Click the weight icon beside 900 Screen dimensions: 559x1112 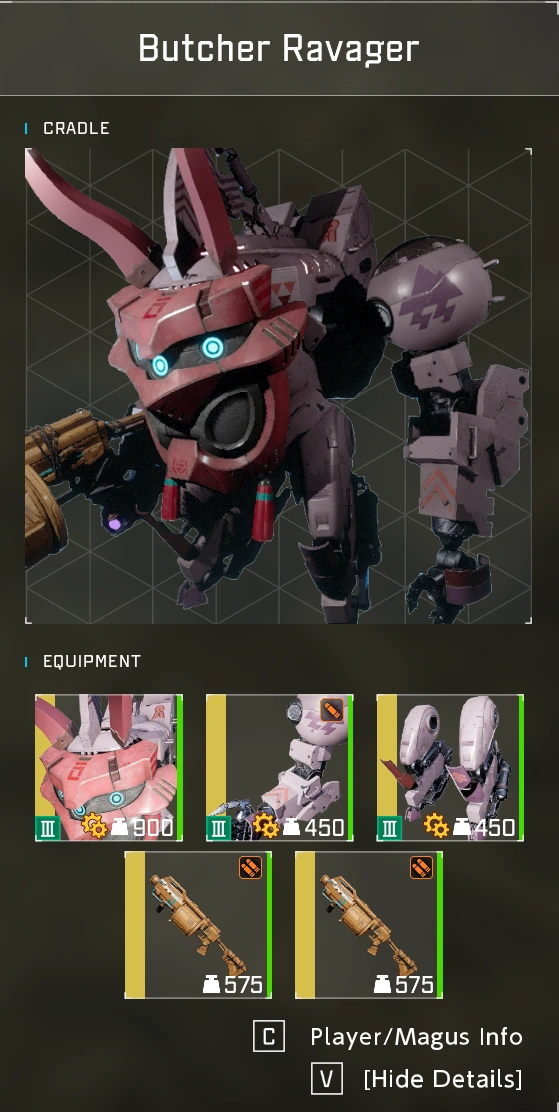119,828
